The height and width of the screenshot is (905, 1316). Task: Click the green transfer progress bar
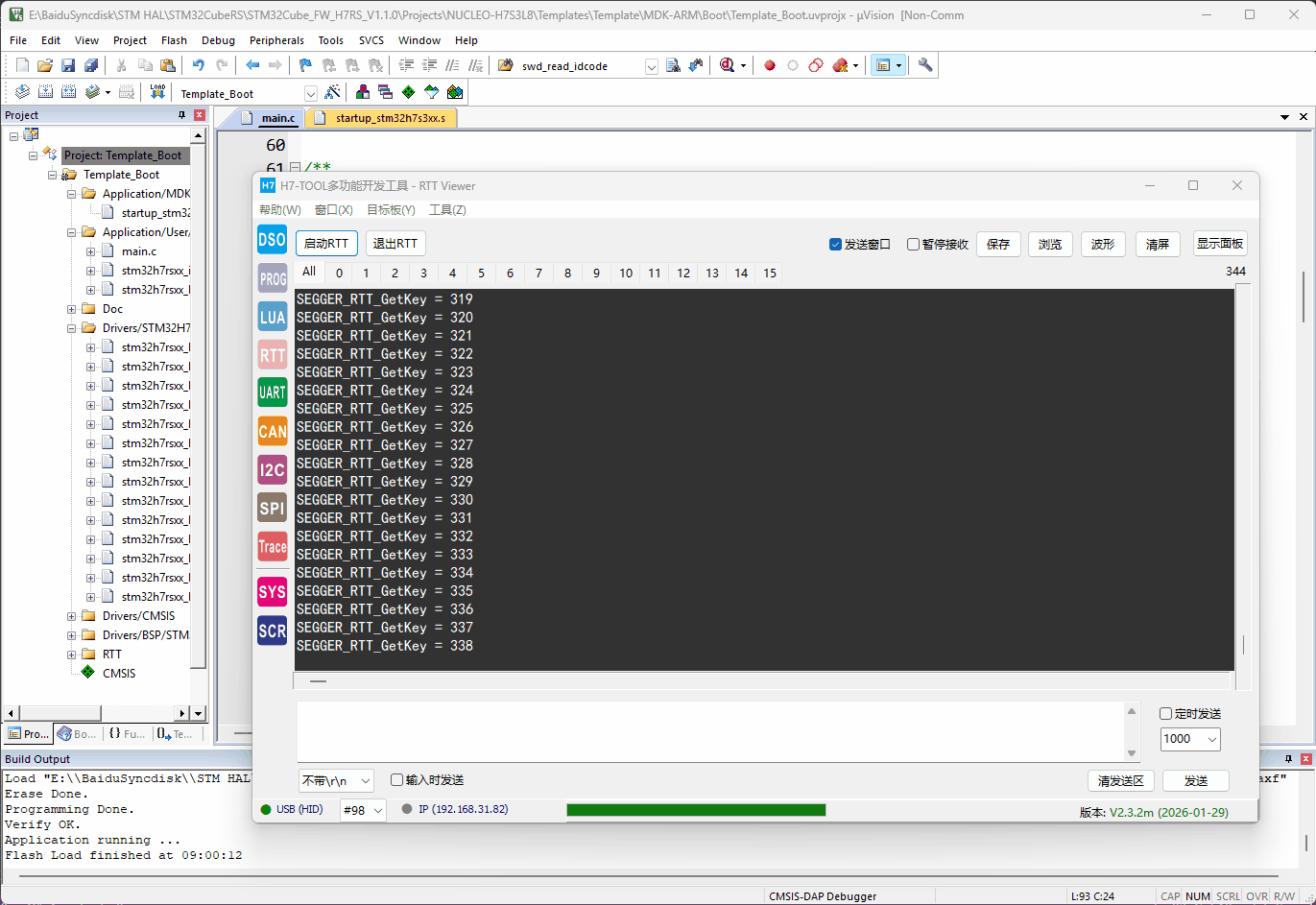click(x=695, y=809)
